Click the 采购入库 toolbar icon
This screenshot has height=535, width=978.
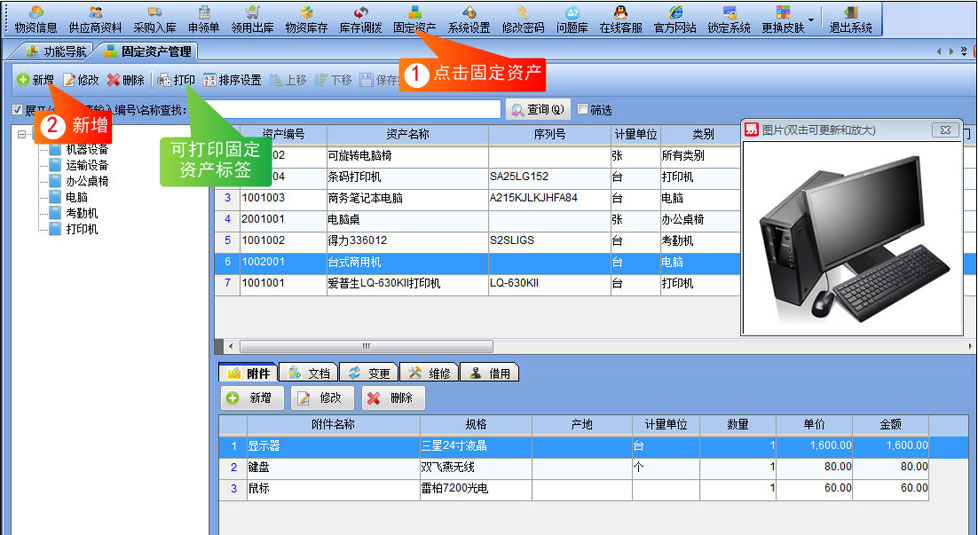coord(154,18)
